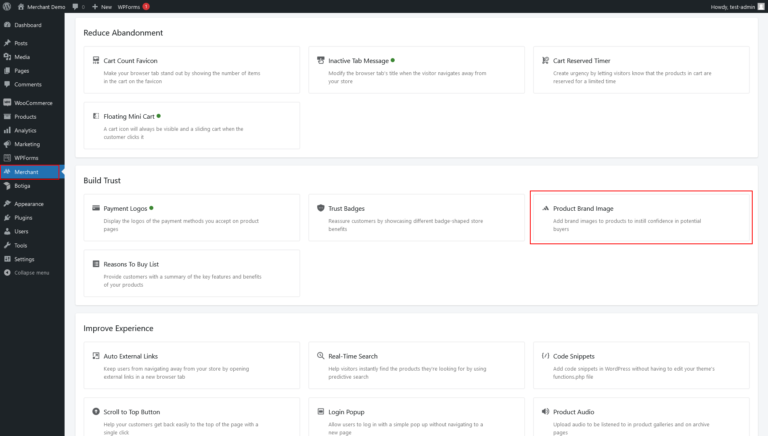
Task: Open the Floating Mini Cart module
Action: point(192,125)
